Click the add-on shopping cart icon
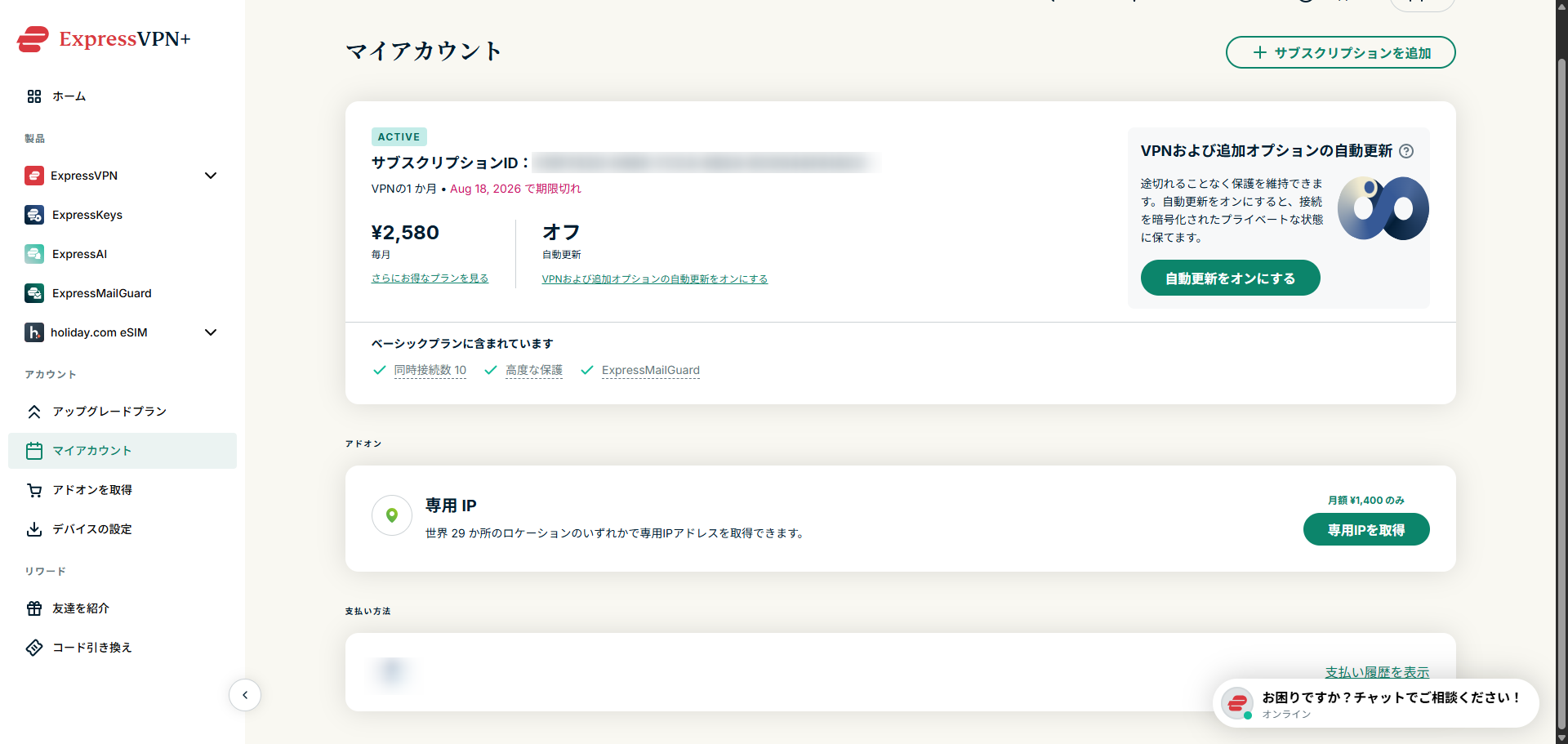Screen dimensions: 1568x744 point(34,490)
